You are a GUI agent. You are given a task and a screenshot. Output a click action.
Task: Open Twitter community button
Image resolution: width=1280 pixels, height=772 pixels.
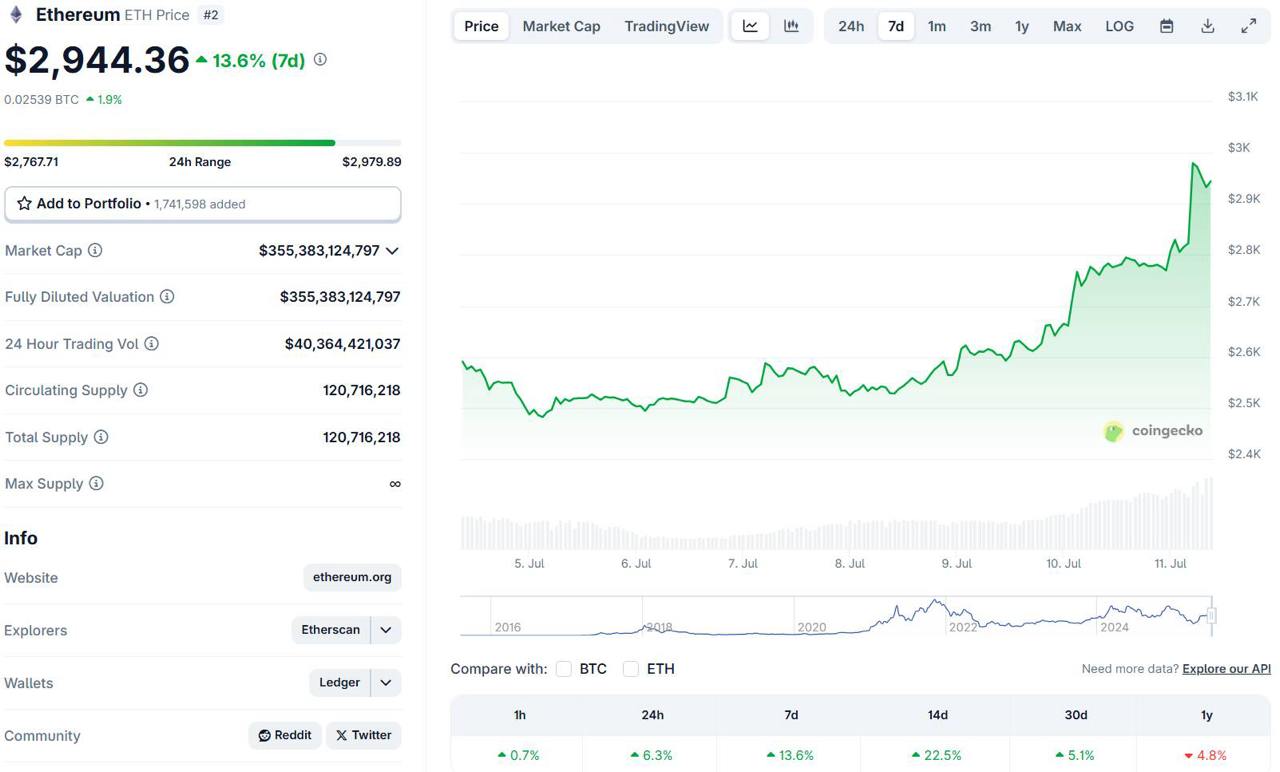coord(363,735)
